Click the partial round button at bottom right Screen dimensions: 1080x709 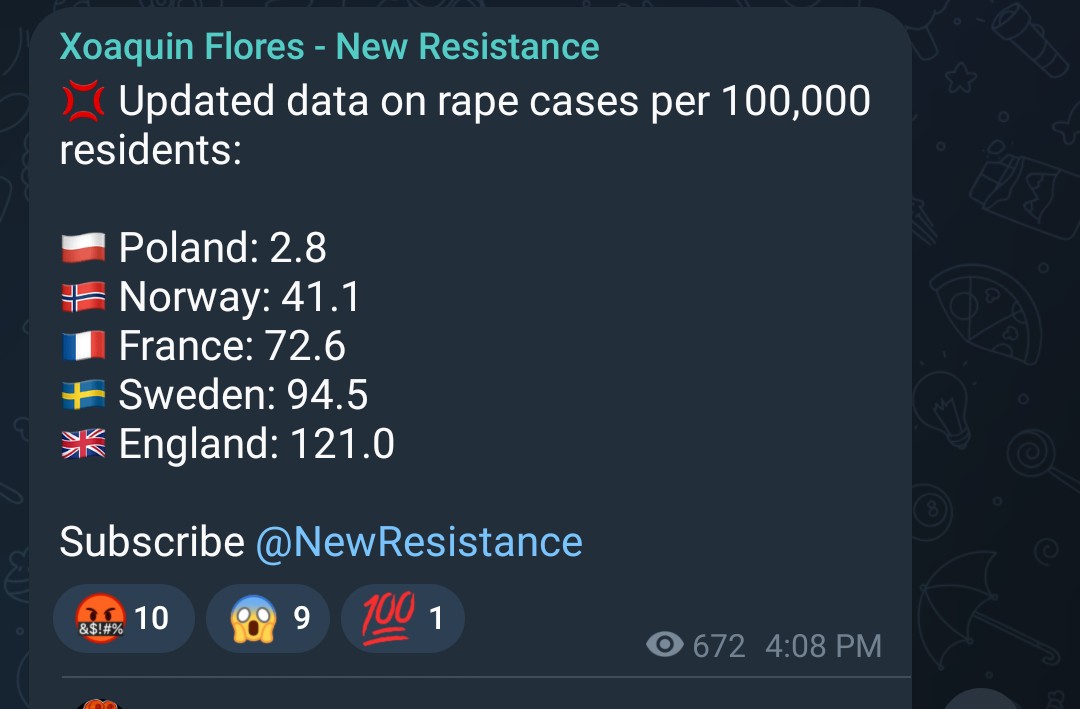(x=982, y=699)
